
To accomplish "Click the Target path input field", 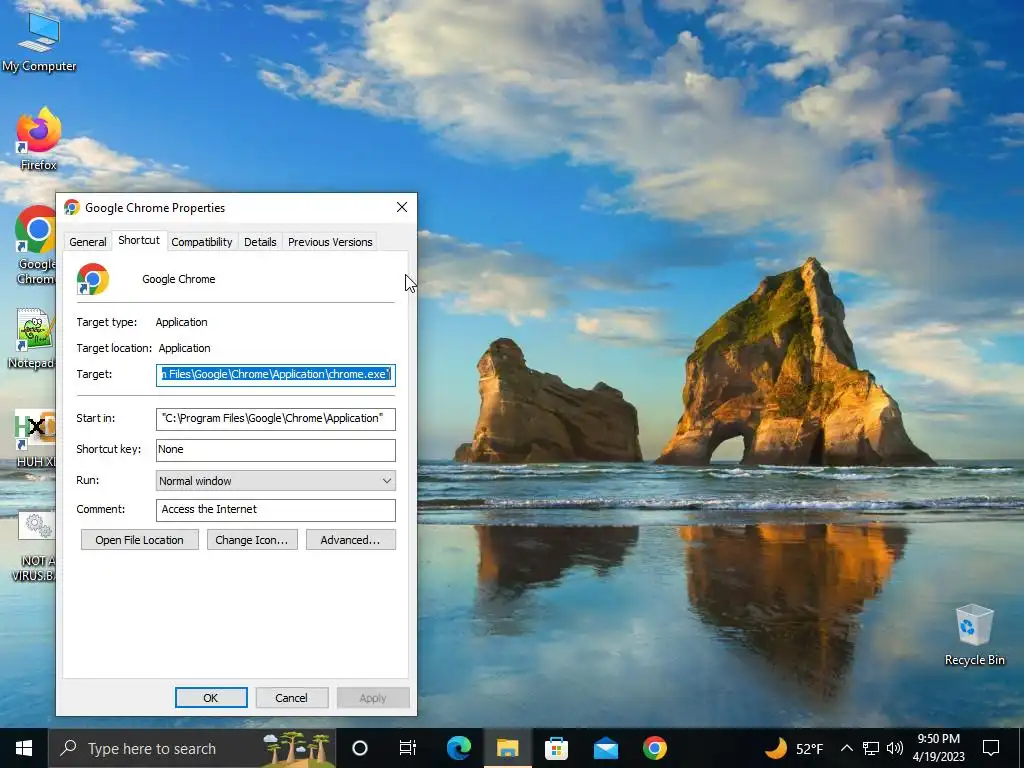I will tap(276, 375).
